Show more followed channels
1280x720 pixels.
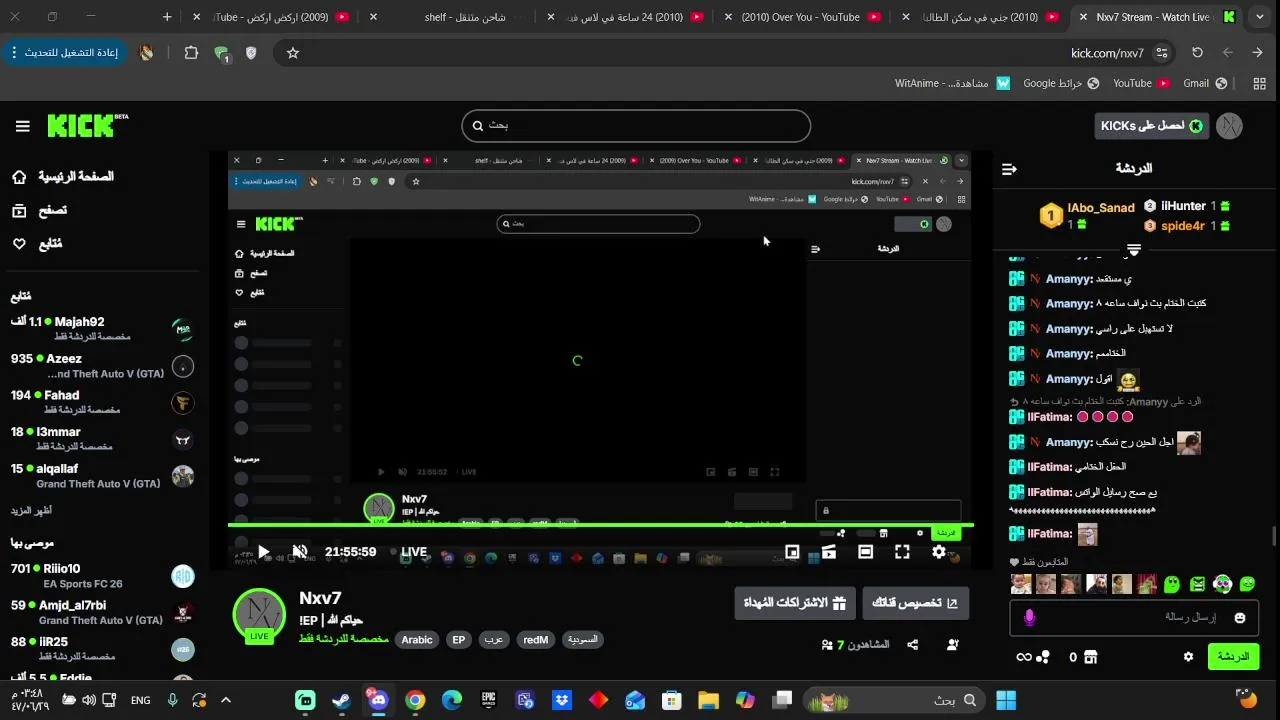pos(31,510)
